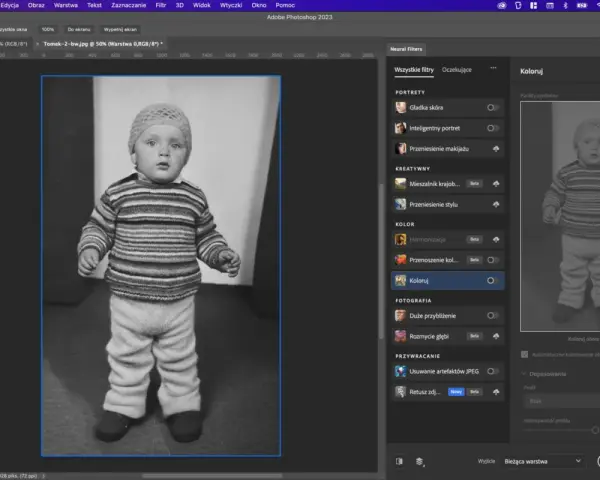Select the Tomek-2-bw.jpg document tab
Viewport: 600px width, 480px height.
103,44
